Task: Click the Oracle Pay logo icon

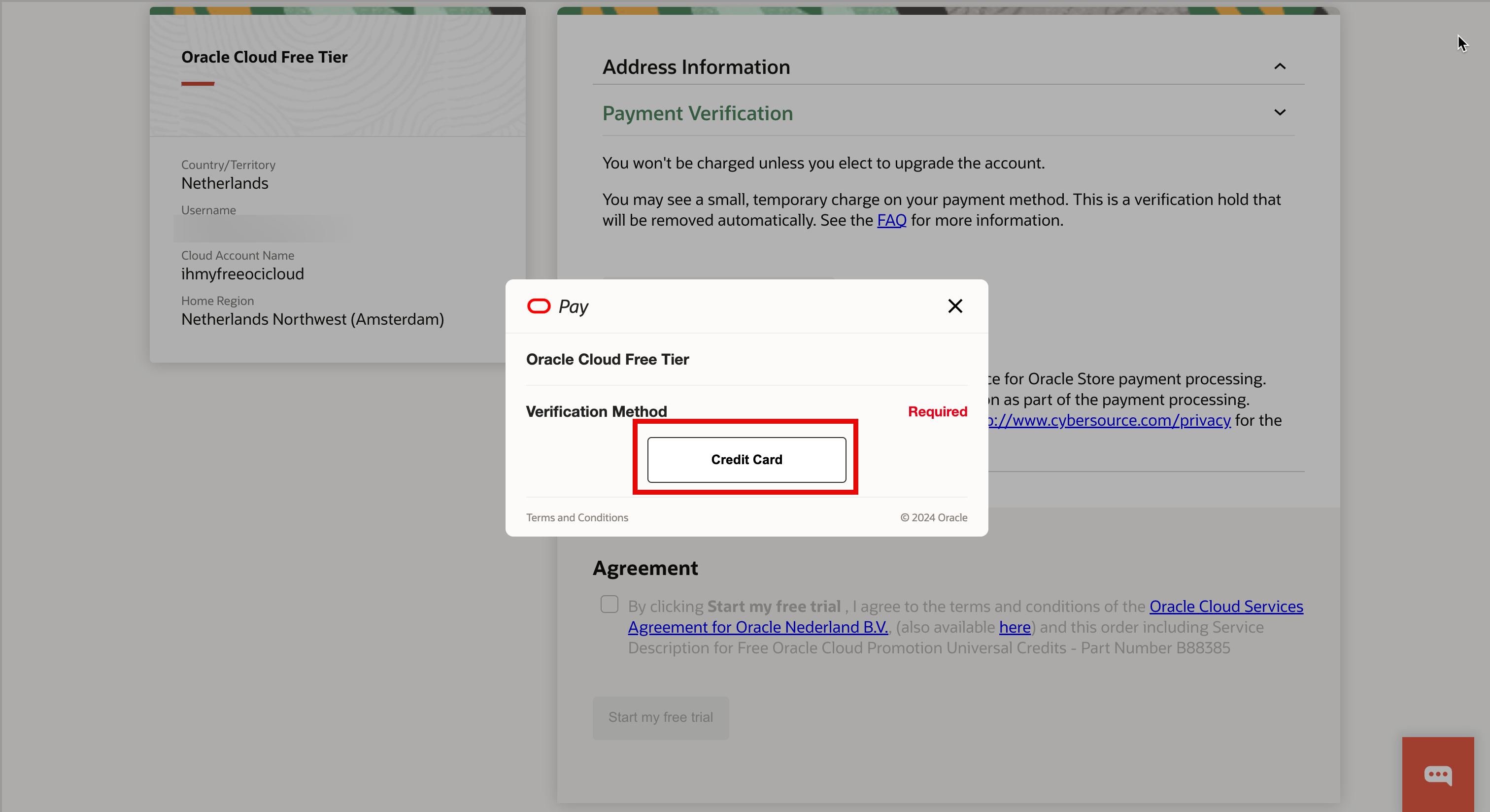Action: tap(539, 306)
